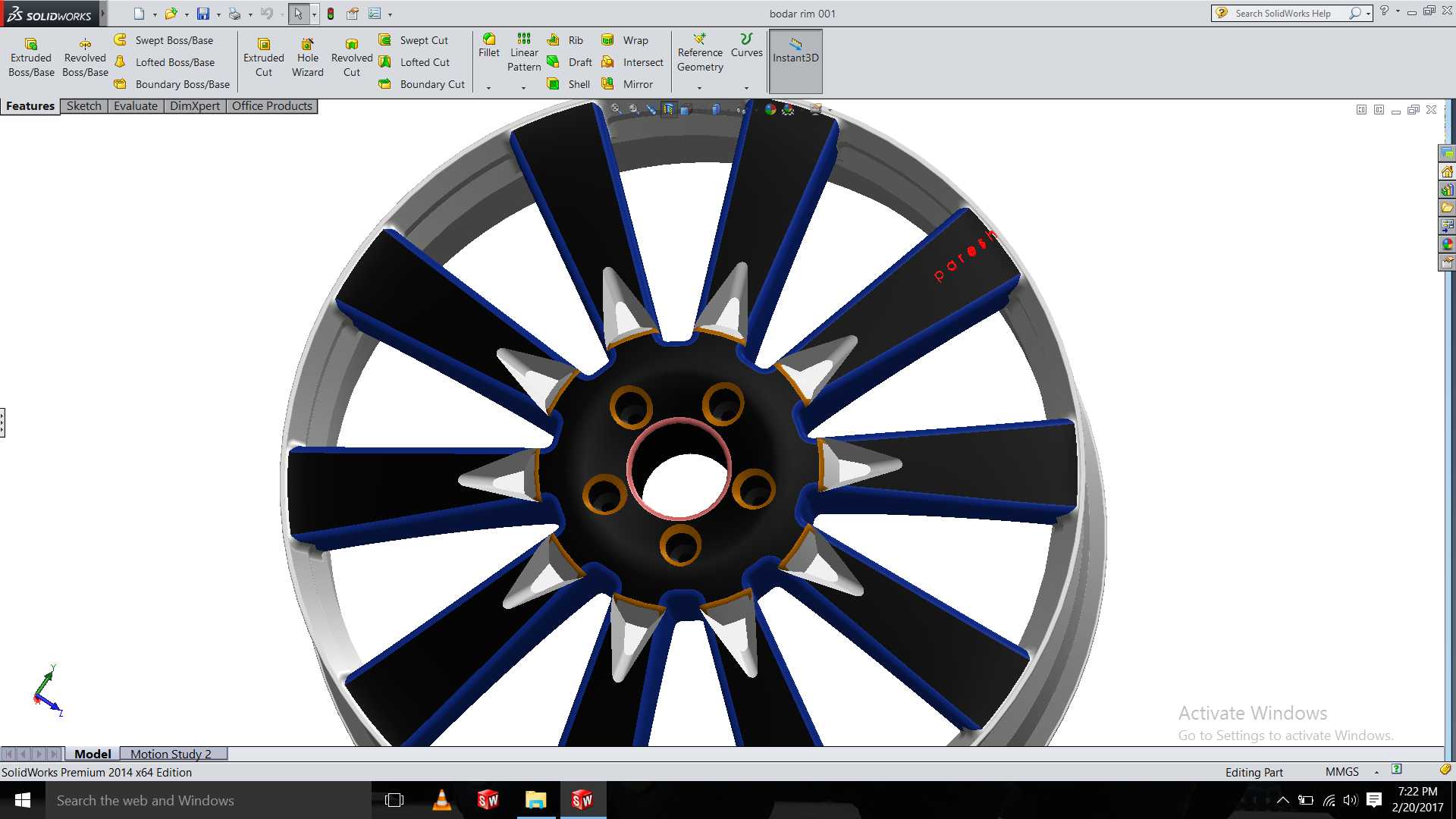Select the Extruded Boss/Base tool
1456x819 pixels.
[x=31, y=58]
